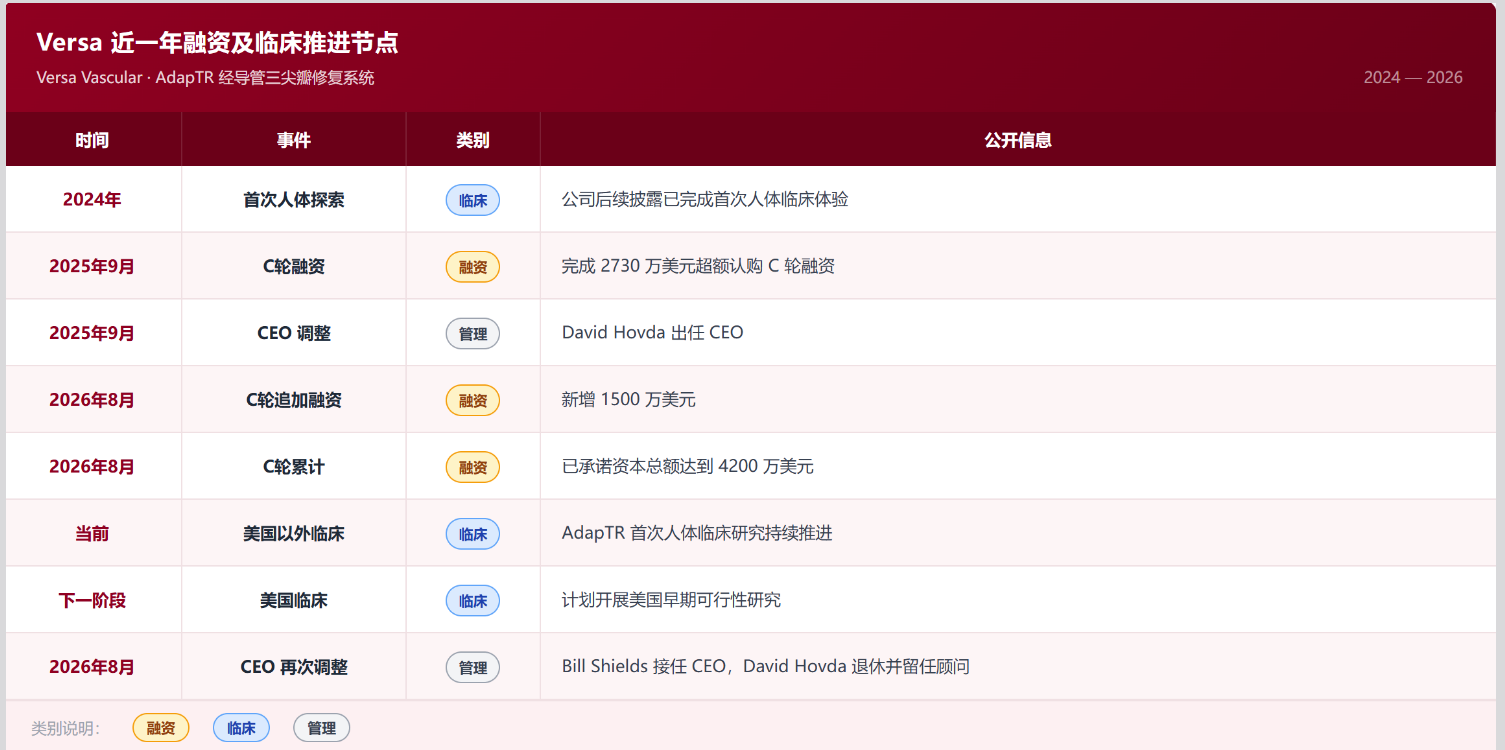Select the text about 2730 万美元超额认购
This screenshot has width=1505, height=750.
tap(698, 267)
